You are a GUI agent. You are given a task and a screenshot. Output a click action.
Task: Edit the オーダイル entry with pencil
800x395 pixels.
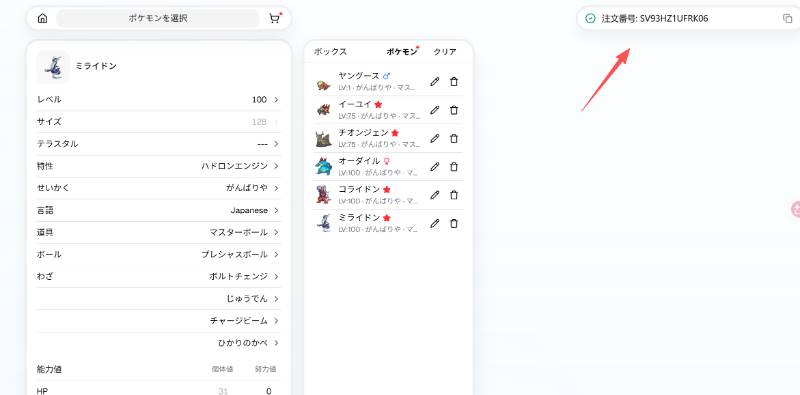[x=435, y=166]
